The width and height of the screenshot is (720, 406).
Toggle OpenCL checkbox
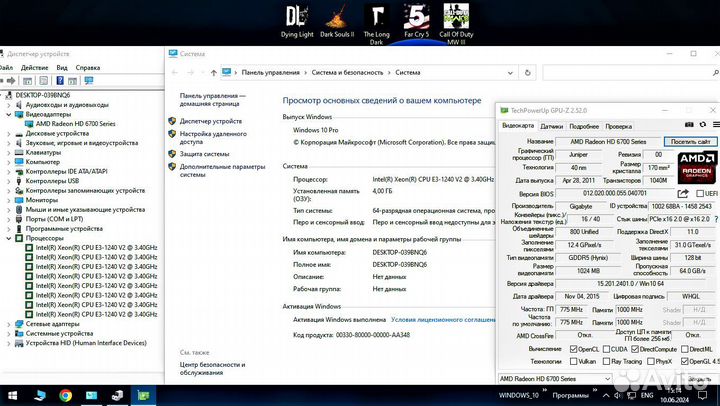(573, 349)
